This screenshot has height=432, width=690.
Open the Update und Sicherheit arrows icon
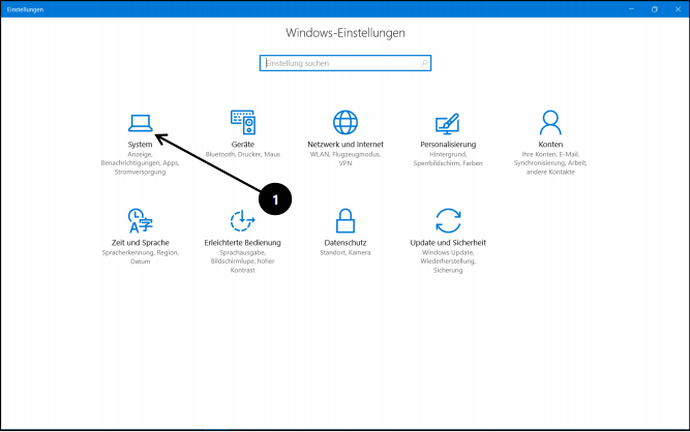pos(448,220)
